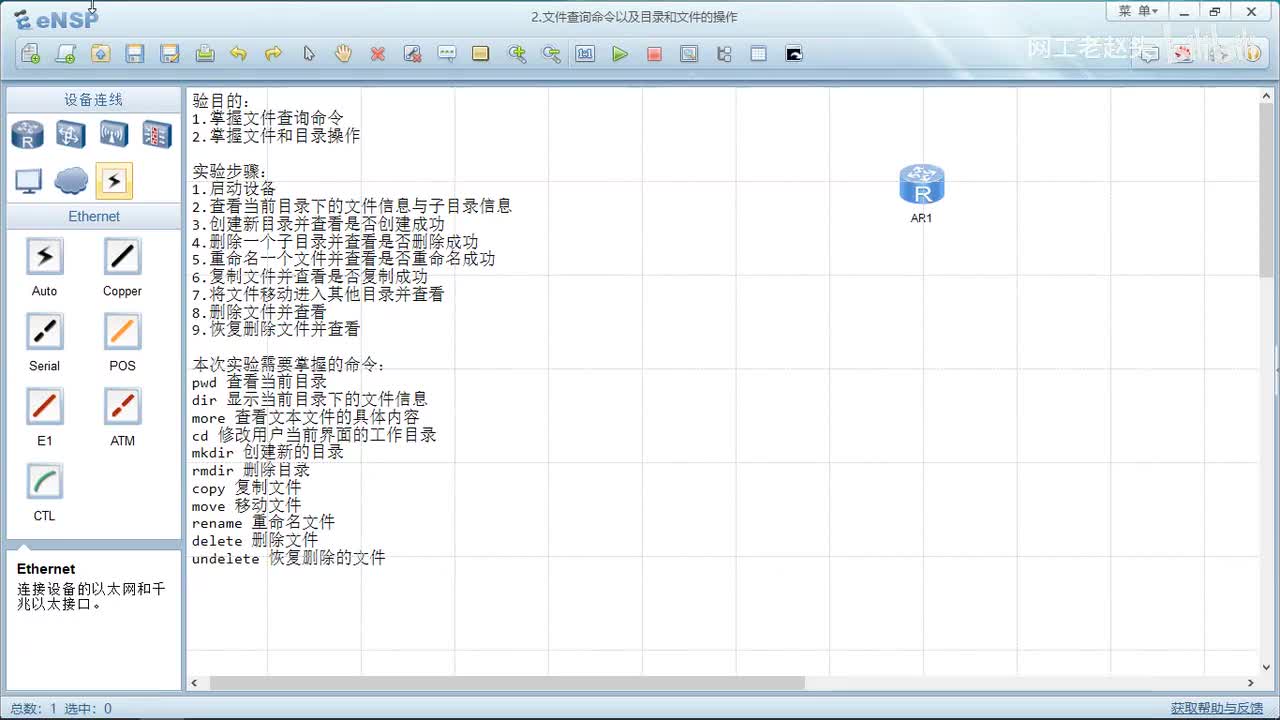Reset the view to 1:1 size
Viewport: 1280px width, 720px height.
585,54
